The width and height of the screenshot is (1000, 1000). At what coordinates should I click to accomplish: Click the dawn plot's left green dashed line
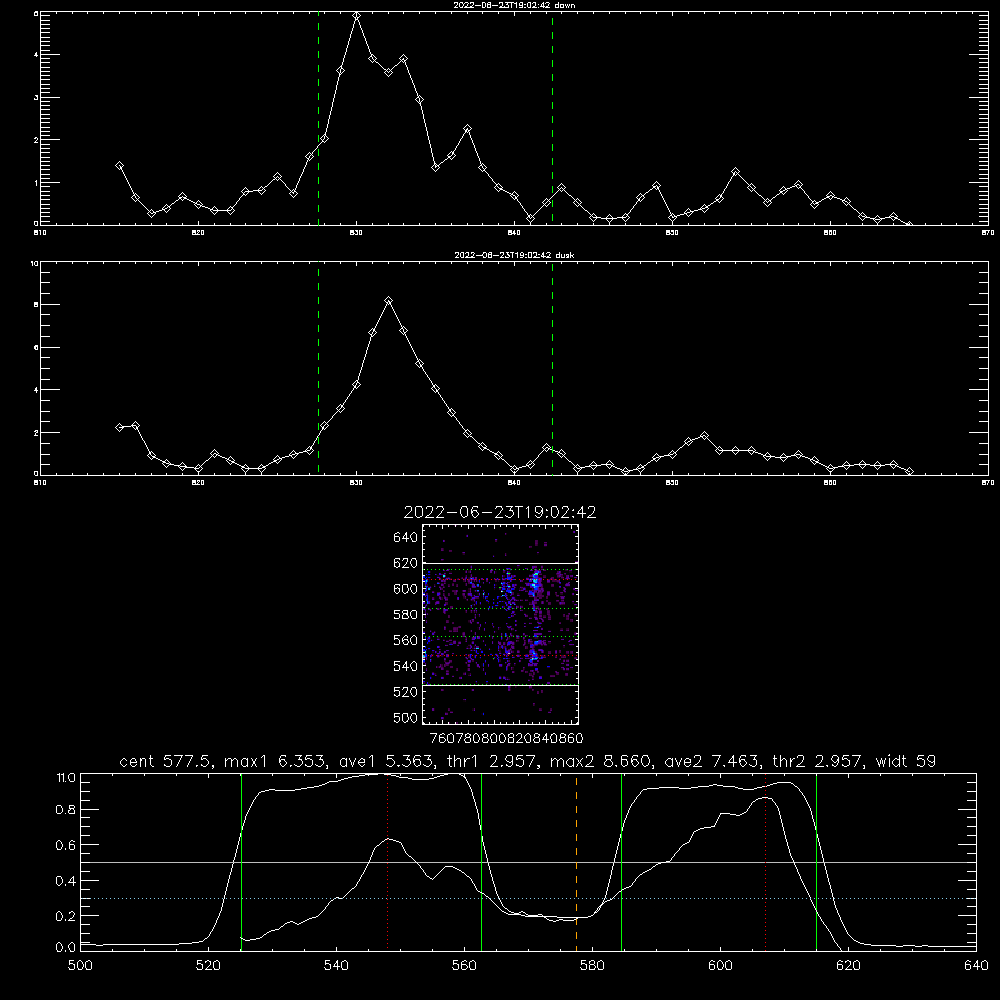(x=318, y=118)
